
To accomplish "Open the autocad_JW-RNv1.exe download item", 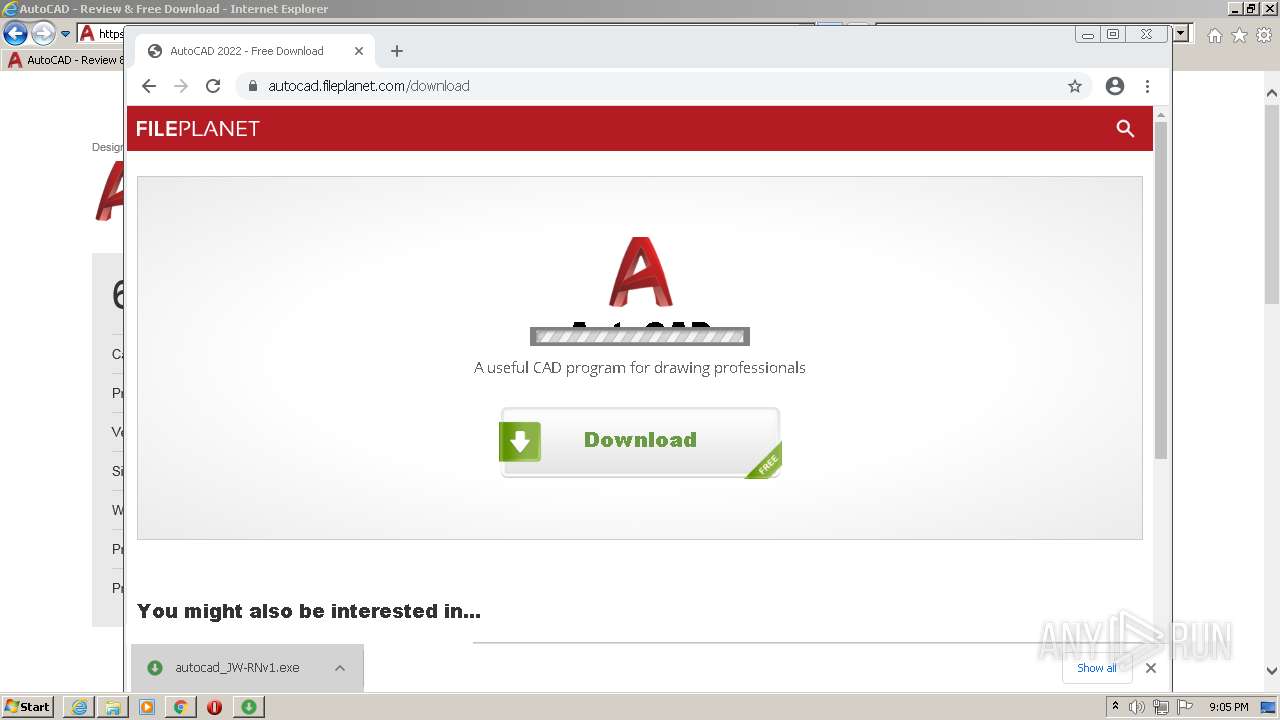I will coord(237,668).
